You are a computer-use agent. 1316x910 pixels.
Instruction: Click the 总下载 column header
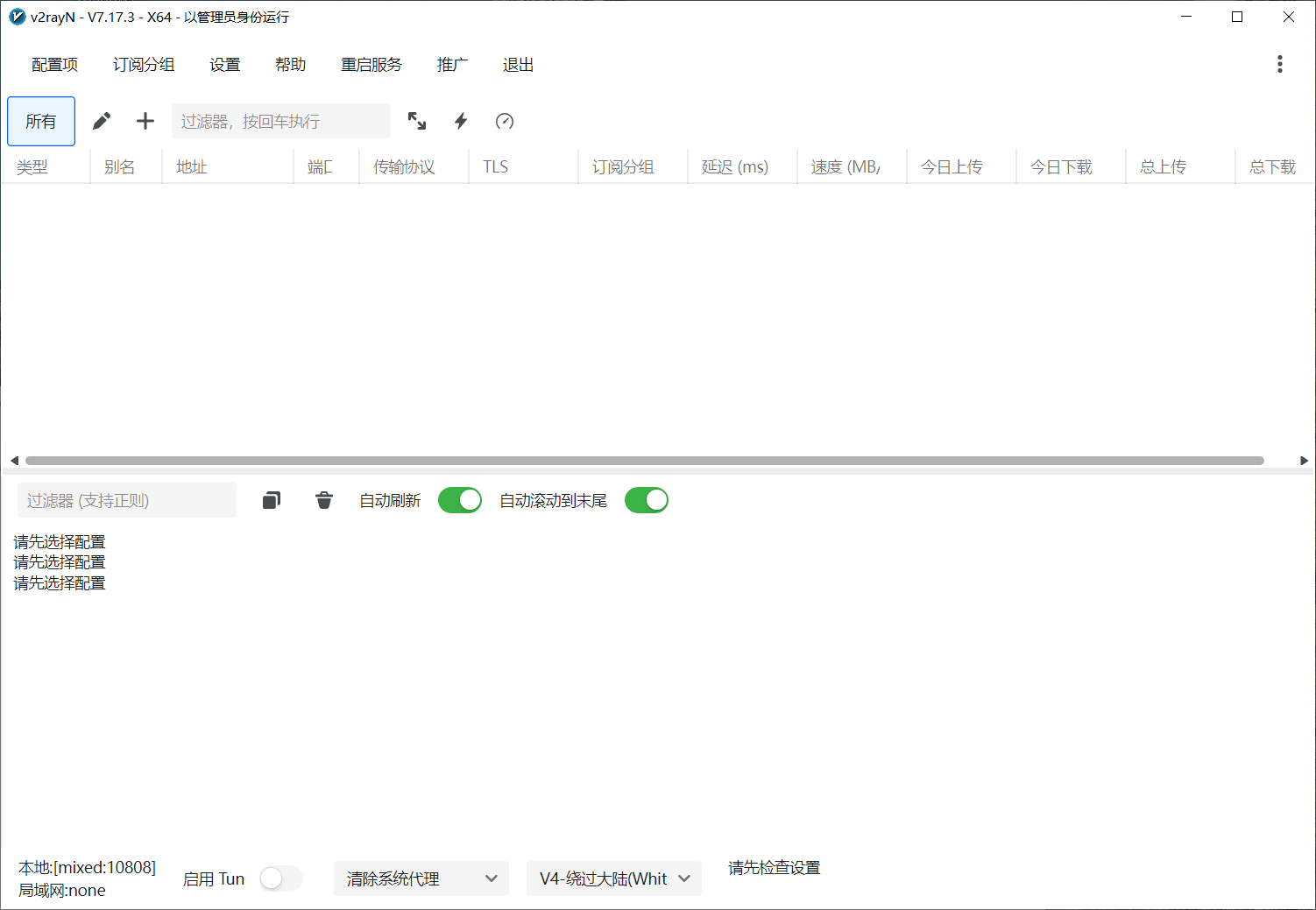tap(1275, 166)
